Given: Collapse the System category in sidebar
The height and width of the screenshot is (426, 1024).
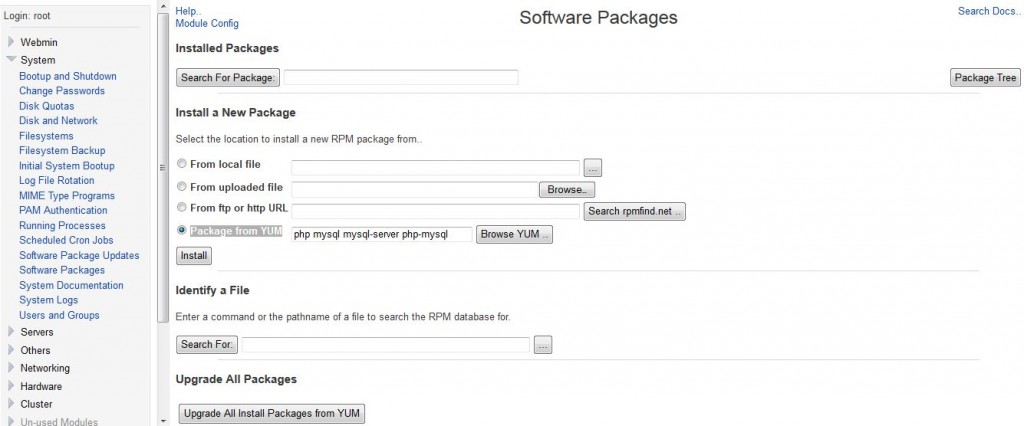Looking at the screenshot, I should (12, 60).
